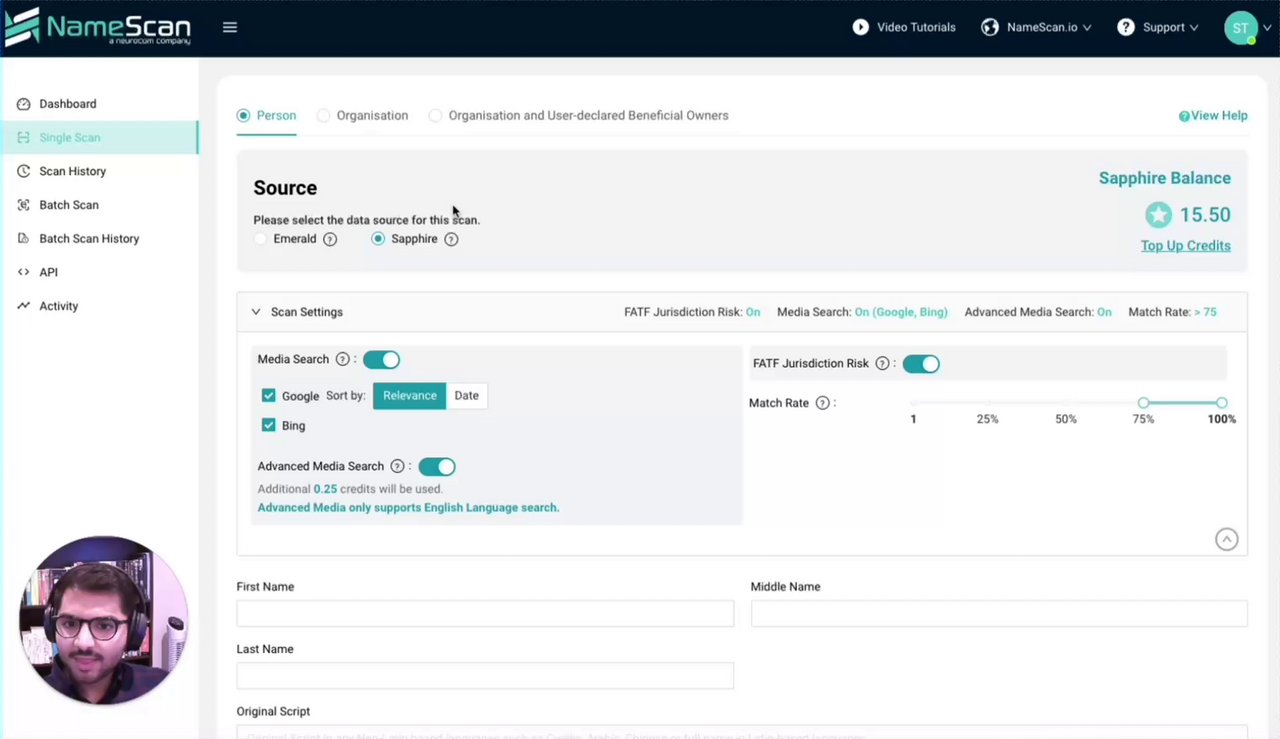Sort Google results by Relevance

(410, 396)
